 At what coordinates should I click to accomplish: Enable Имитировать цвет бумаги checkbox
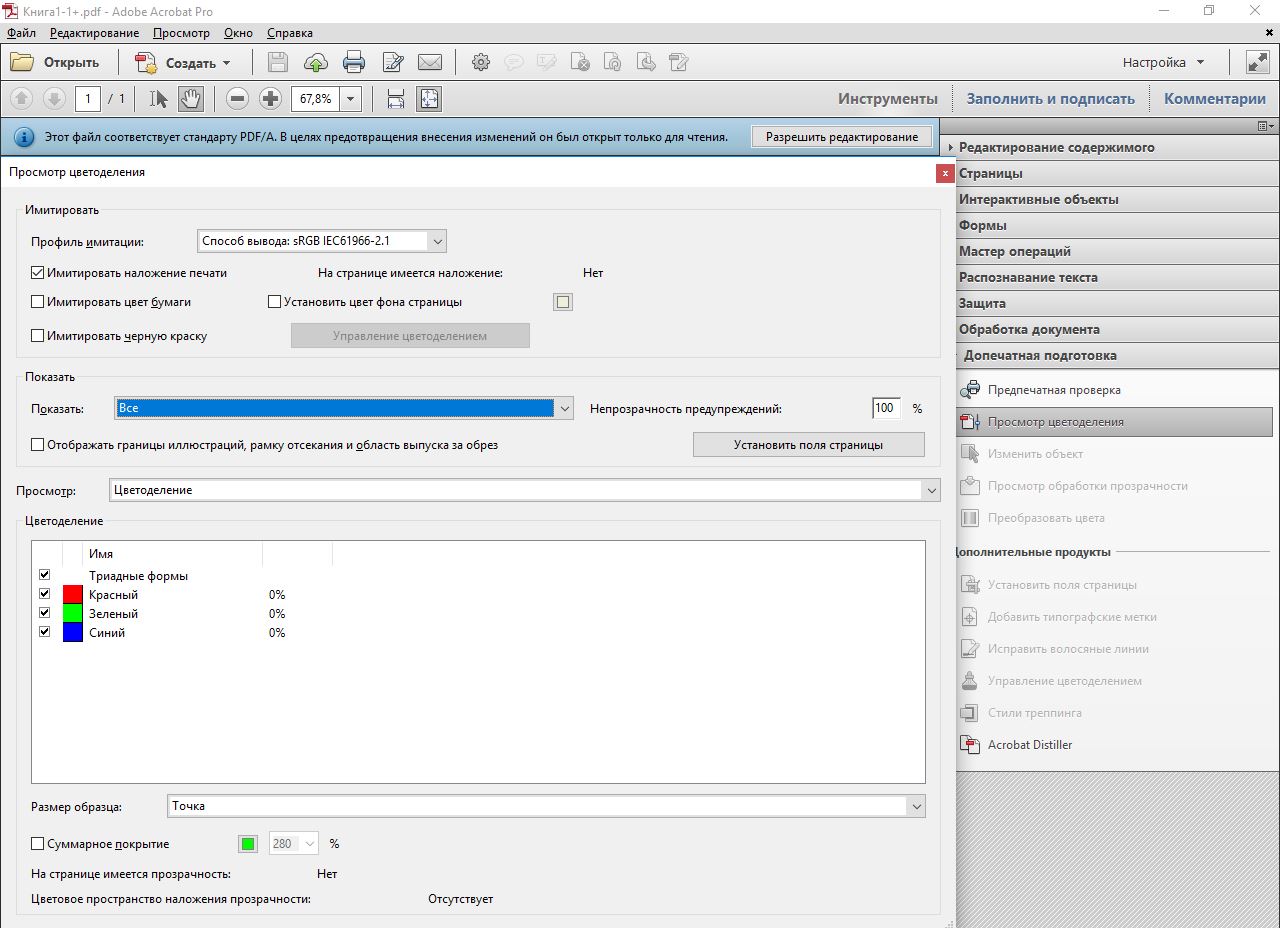pyautogui.click(x=38, y=301)
